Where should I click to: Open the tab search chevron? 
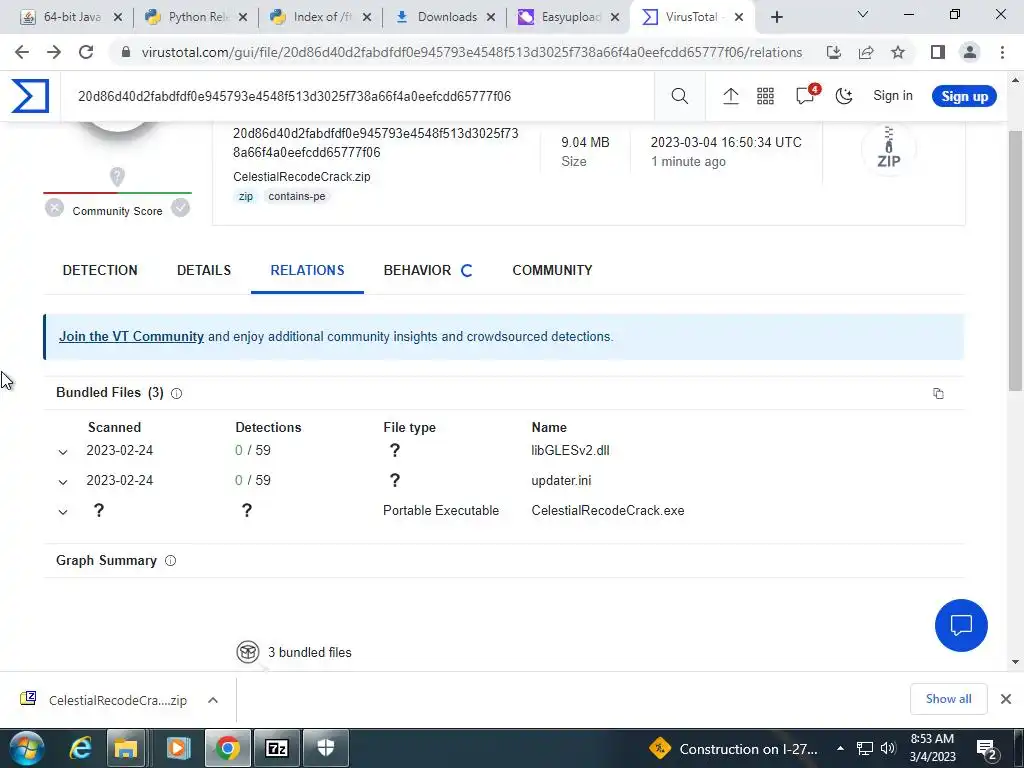(863, 14)
